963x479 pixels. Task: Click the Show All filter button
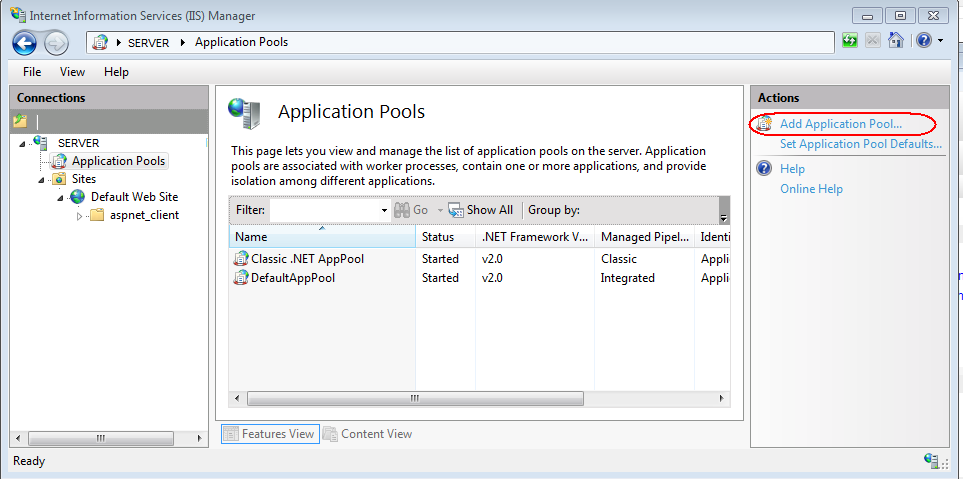(x=481, y=210)
